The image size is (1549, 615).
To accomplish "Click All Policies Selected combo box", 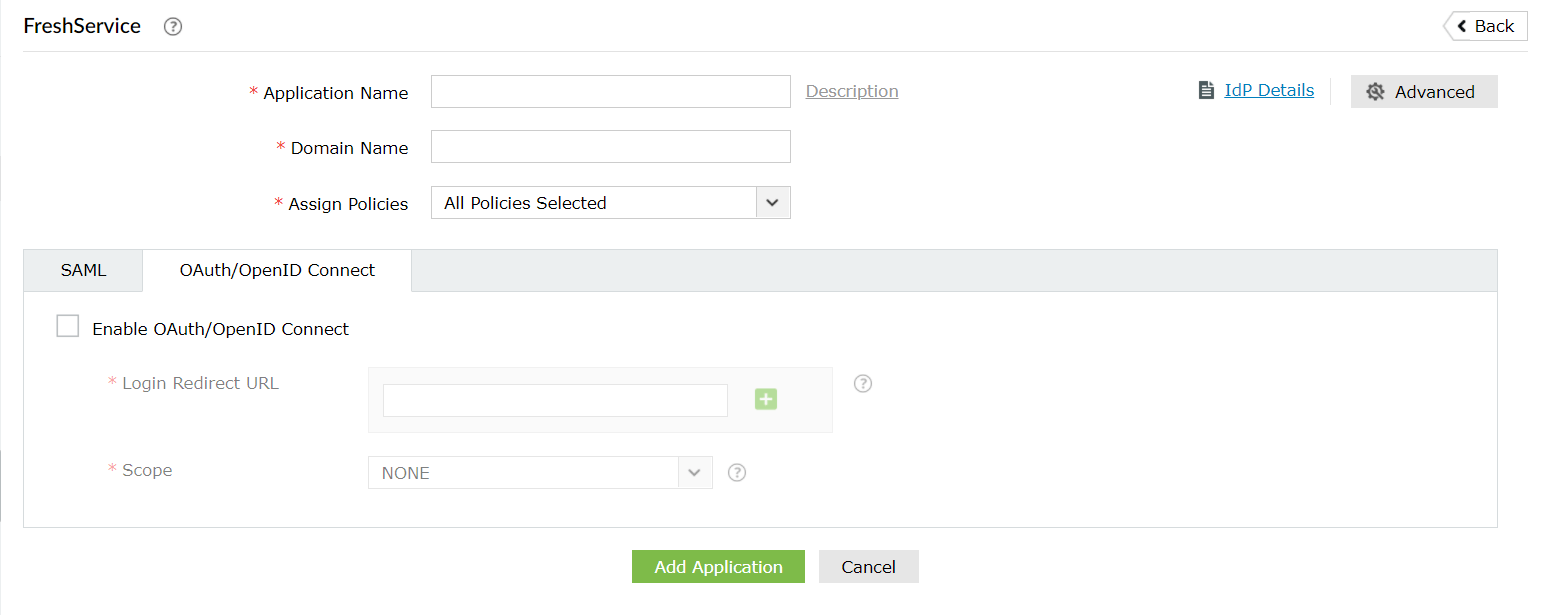I will [596, 203].
